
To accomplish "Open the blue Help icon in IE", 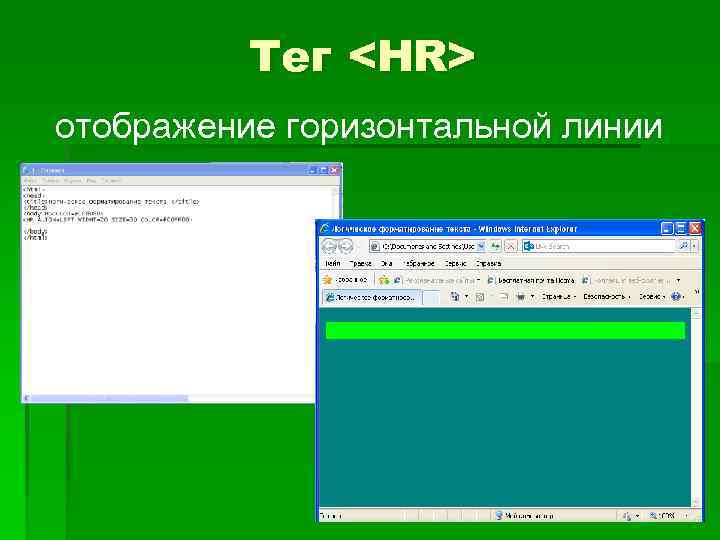I will coord(675,297).
